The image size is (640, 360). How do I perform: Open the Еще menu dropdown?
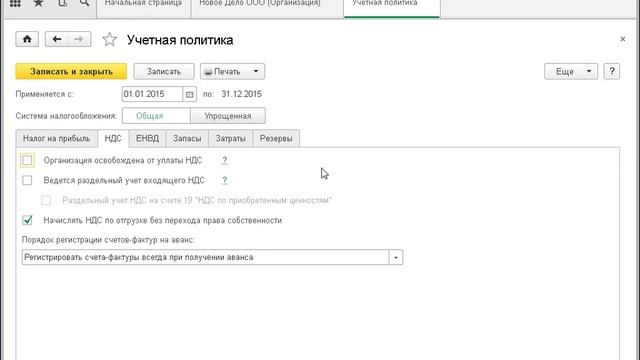click(x=571, y=71)
